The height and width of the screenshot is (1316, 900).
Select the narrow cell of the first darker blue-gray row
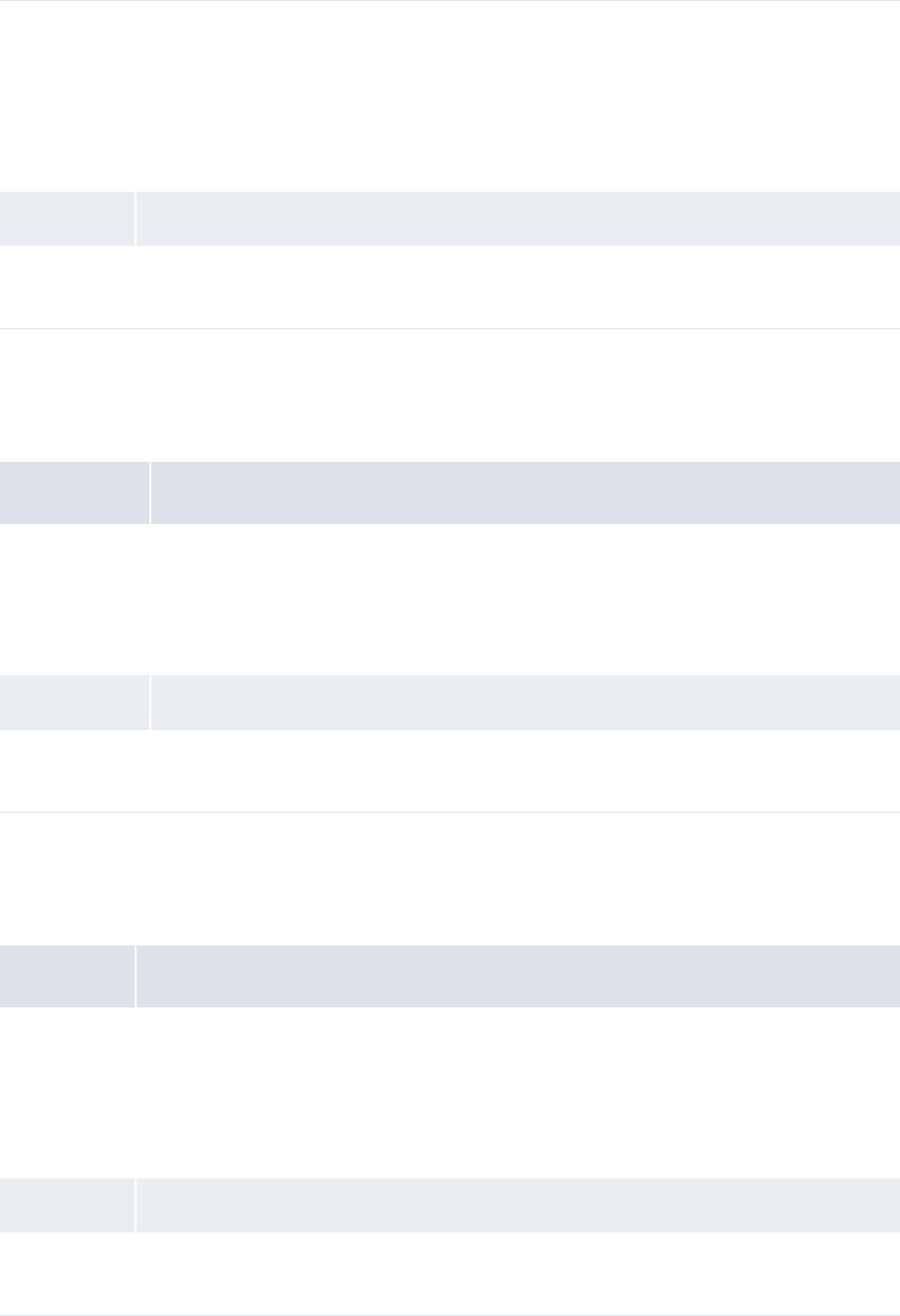click(74, 492)
